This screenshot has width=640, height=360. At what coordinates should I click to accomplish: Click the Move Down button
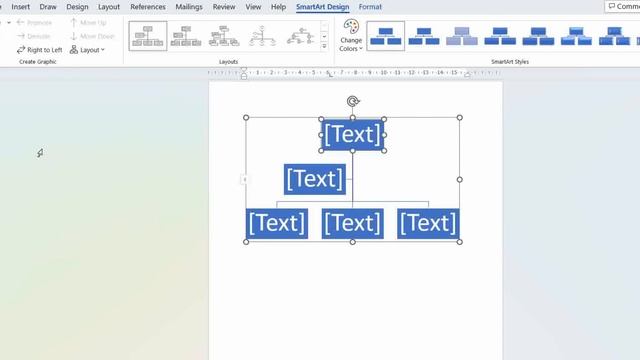(92, 36)
